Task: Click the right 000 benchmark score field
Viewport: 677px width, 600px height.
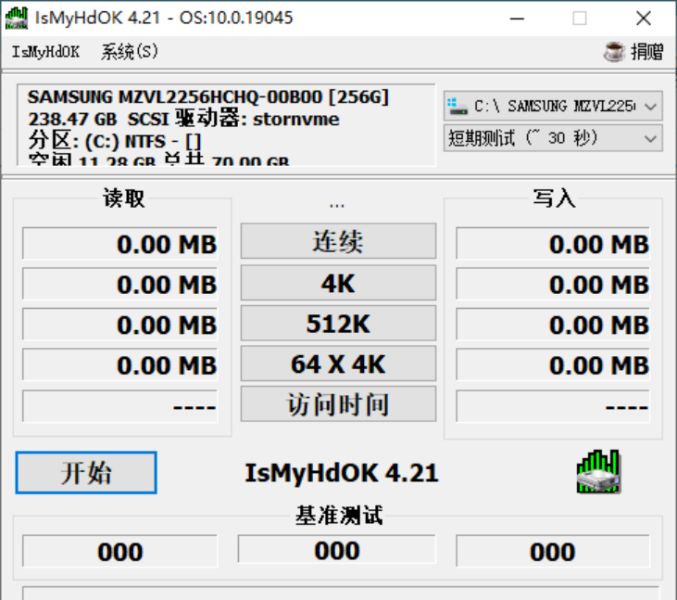Action: [553, 551]
